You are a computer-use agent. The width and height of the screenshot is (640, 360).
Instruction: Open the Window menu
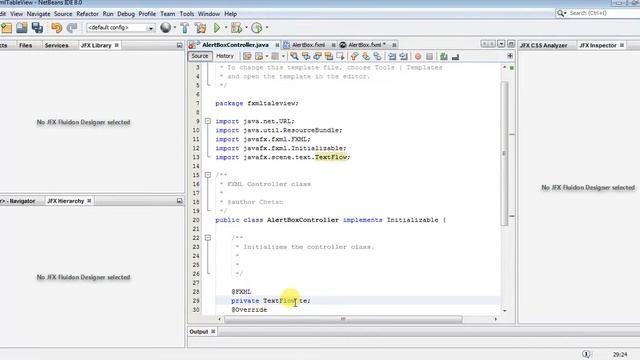click(x=209, y=14)
